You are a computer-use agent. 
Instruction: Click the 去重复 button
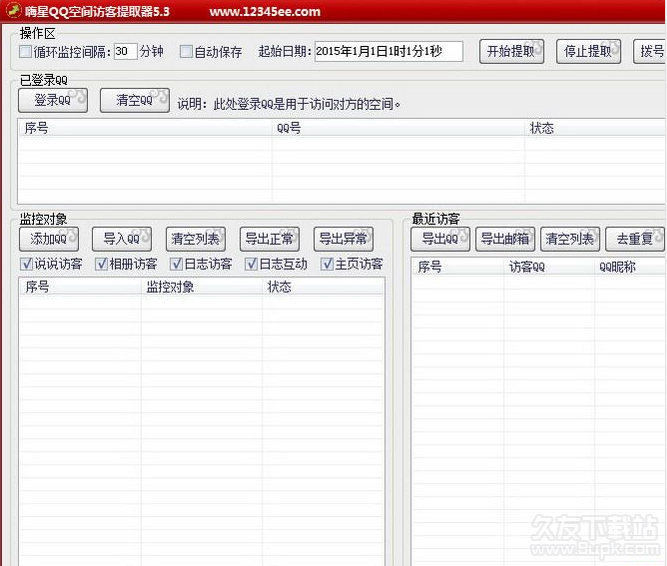[635, 239]
